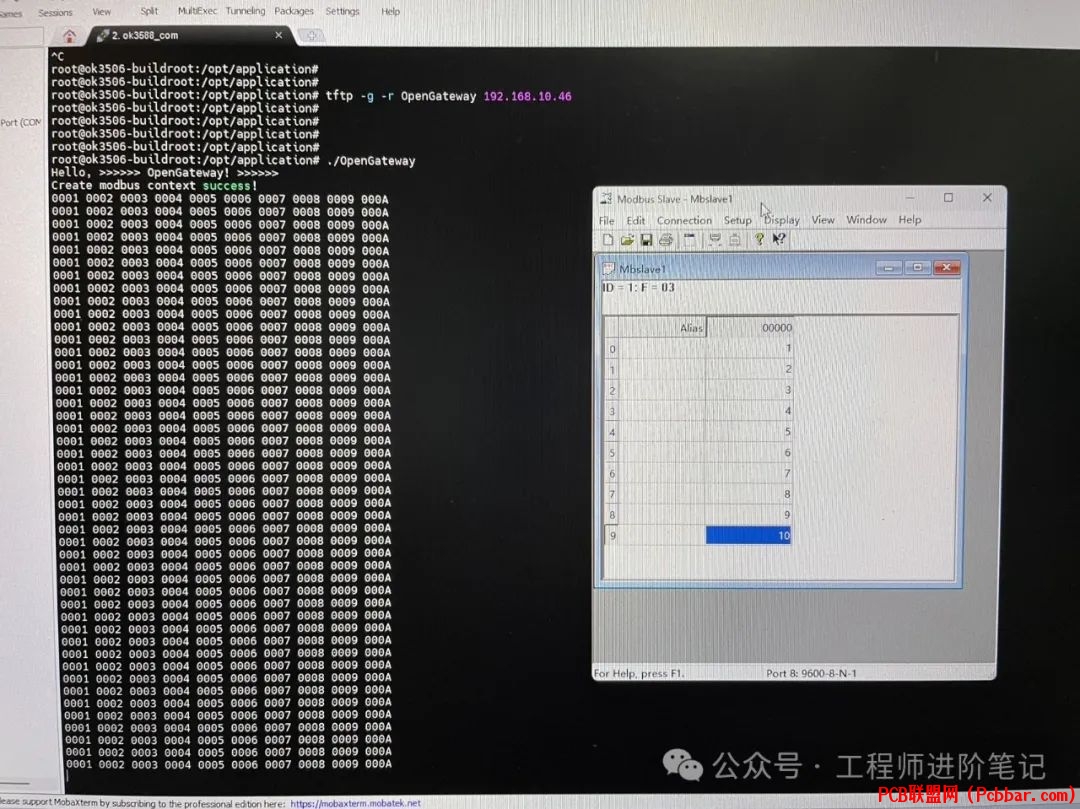Screen dimensions: 1080x809
Task: Select register row 8 cell with value 9
Action: tap(749, 514)
